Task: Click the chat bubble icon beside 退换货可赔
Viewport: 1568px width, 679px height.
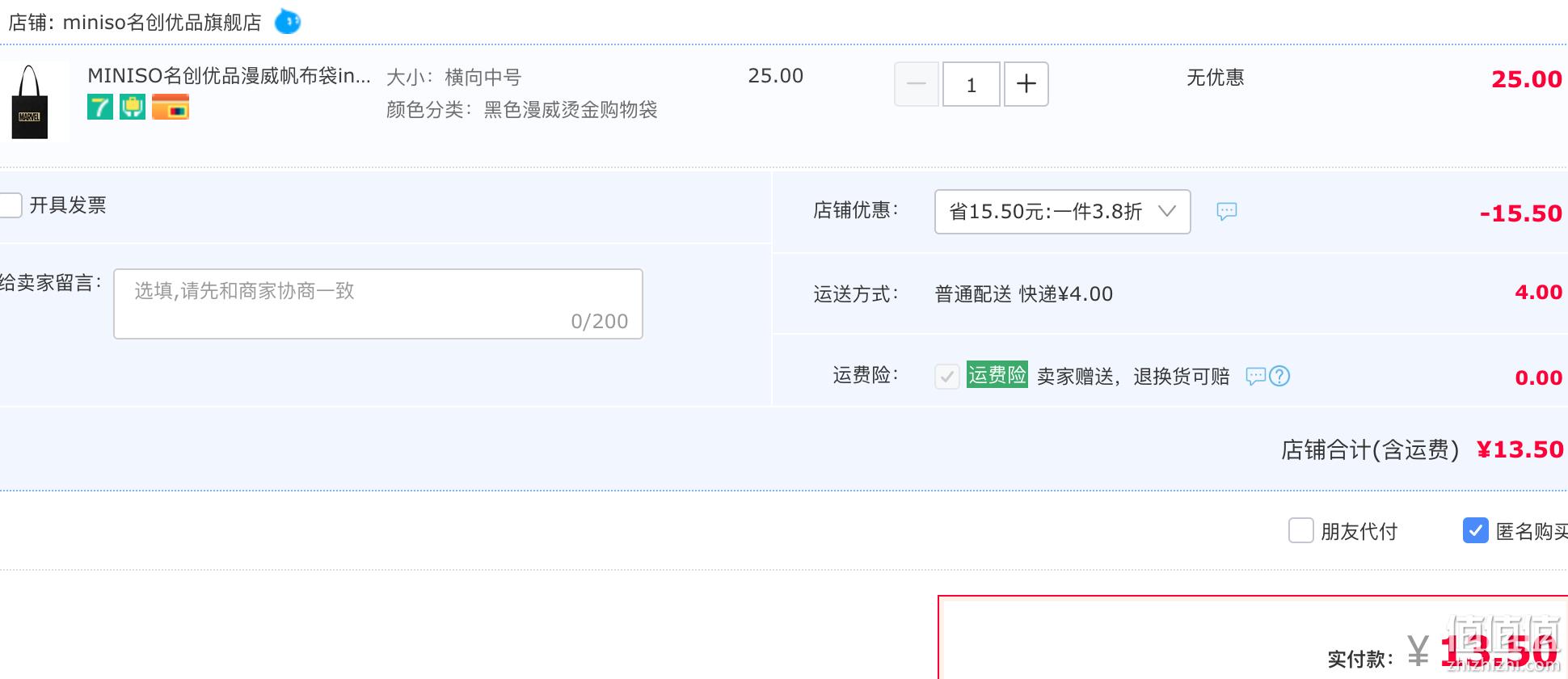Action: (x=1255, y=376)
